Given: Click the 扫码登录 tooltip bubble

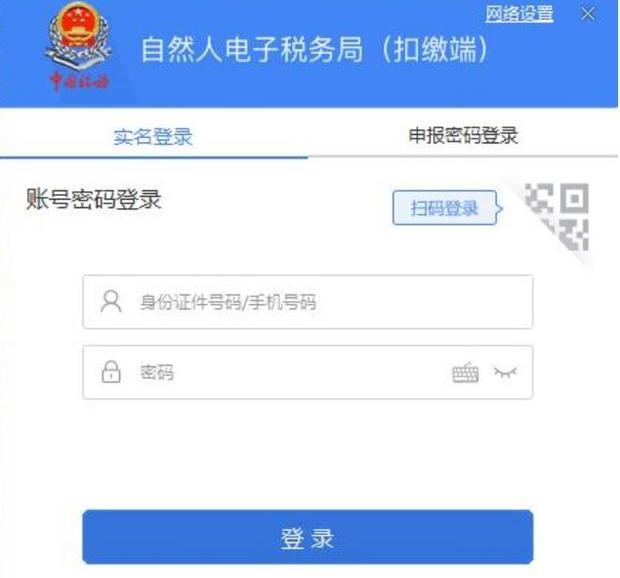Looking at the screenshot, I should click(x=445, y=208).
